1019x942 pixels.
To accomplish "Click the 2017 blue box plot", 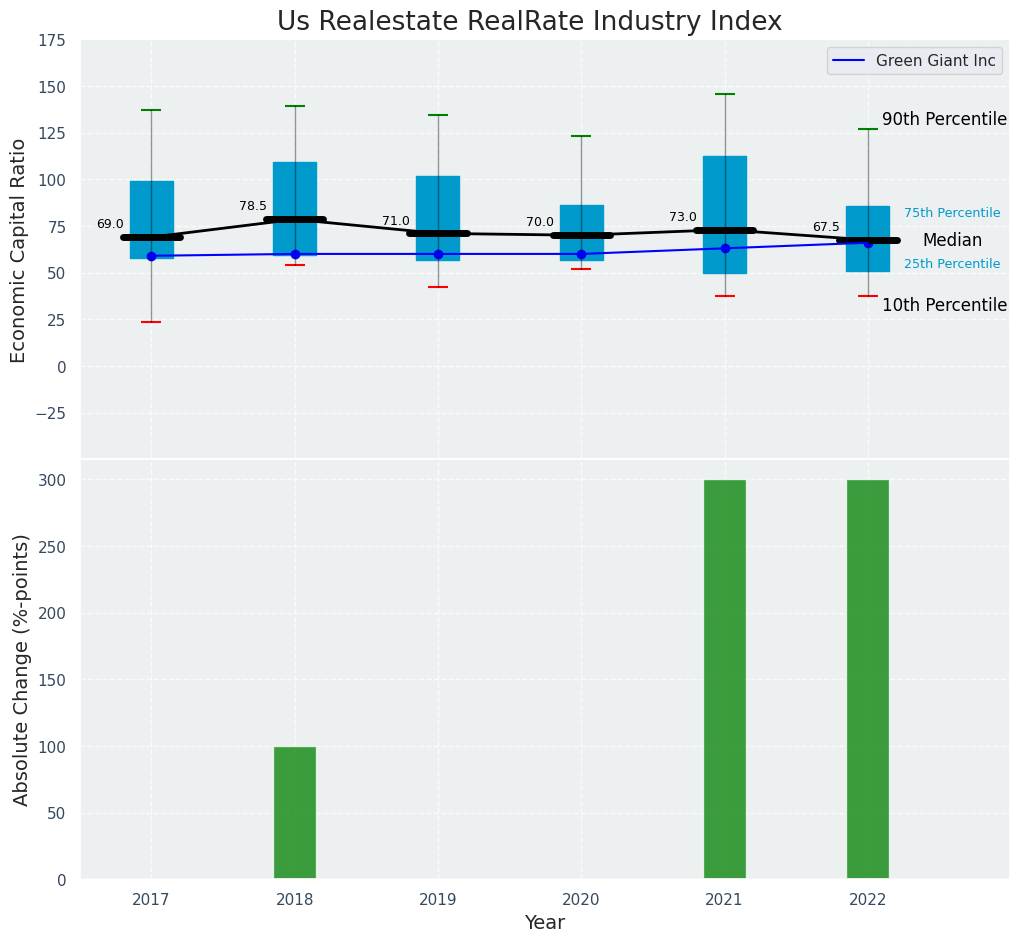I will (152, 210).
